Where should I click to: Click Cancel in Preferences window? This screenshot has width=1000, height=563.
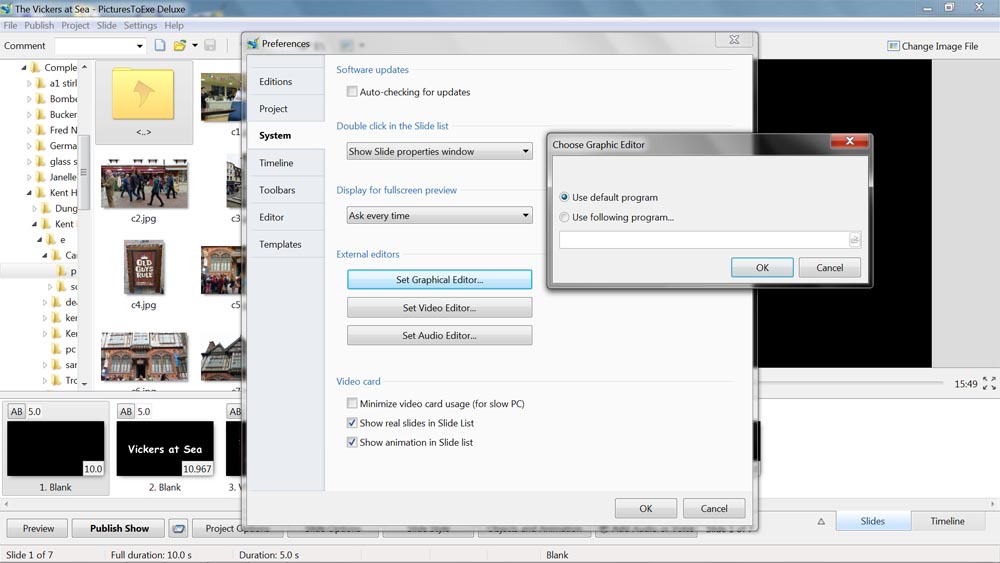[x=714, y=508]
